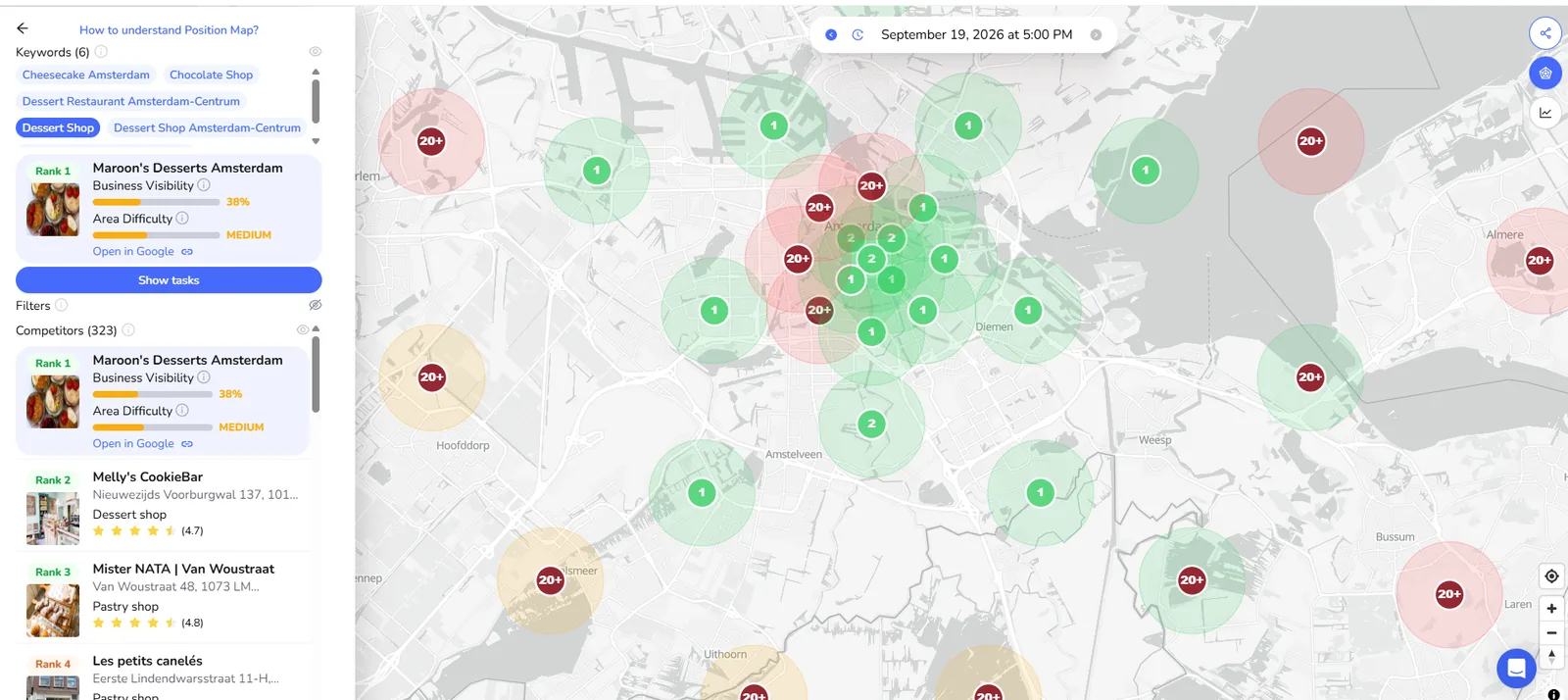1568x700 pixels.
Task: Go to the next date snapshot arrow
Action: click(x=1096, y=34)
